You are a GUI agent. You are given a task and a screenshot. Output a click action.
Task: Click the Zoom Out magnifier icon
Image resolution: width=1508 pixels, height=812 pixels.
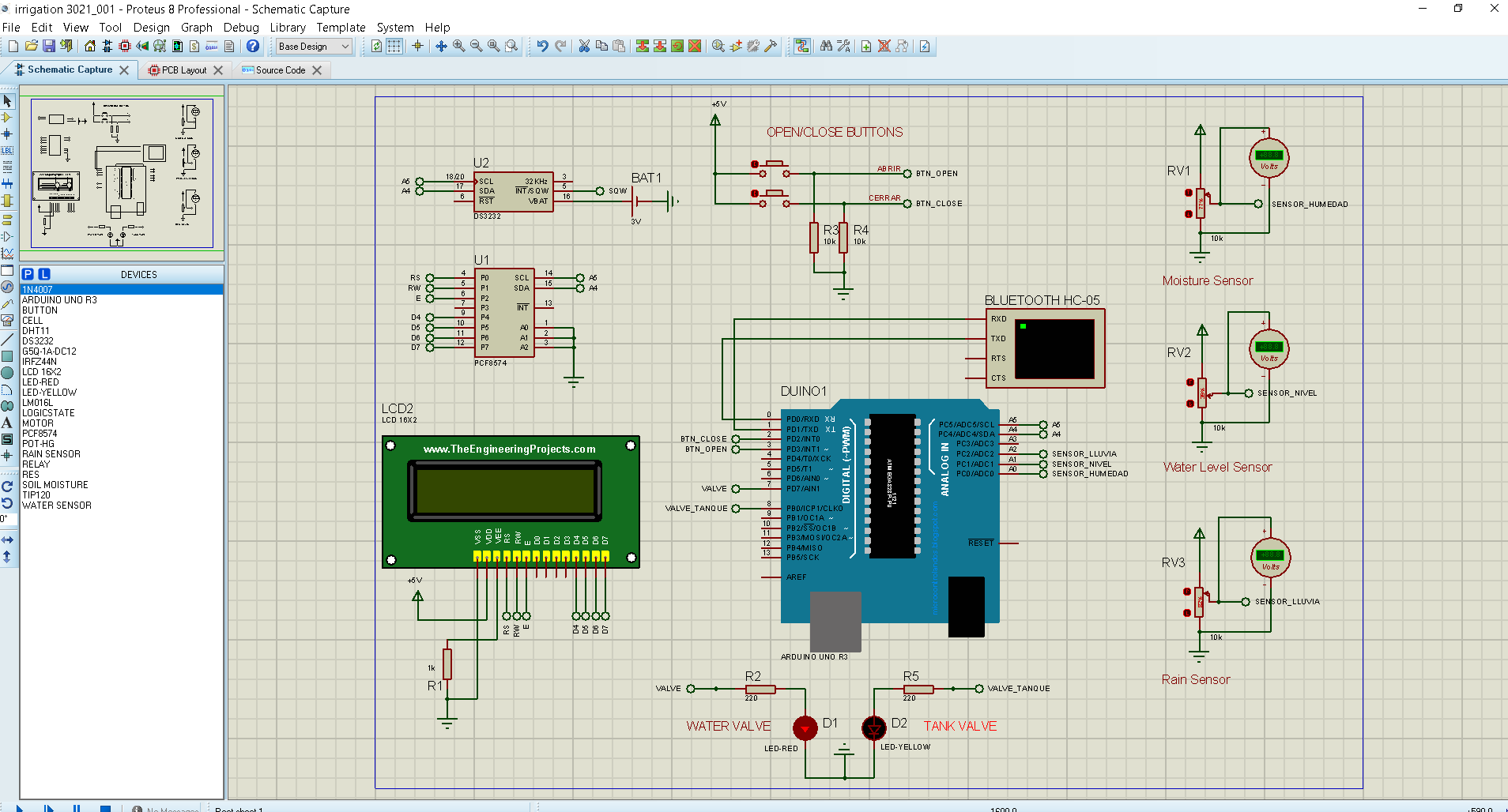477,47
